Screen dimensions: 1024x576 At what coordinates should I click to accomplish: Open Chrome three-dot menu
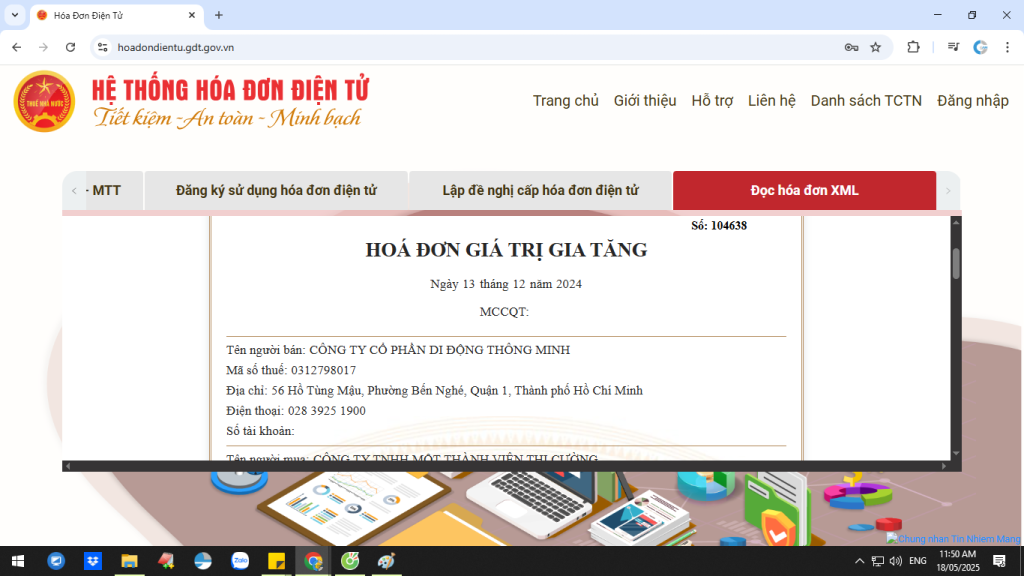pyautogui.click(x=1007, y=47)
